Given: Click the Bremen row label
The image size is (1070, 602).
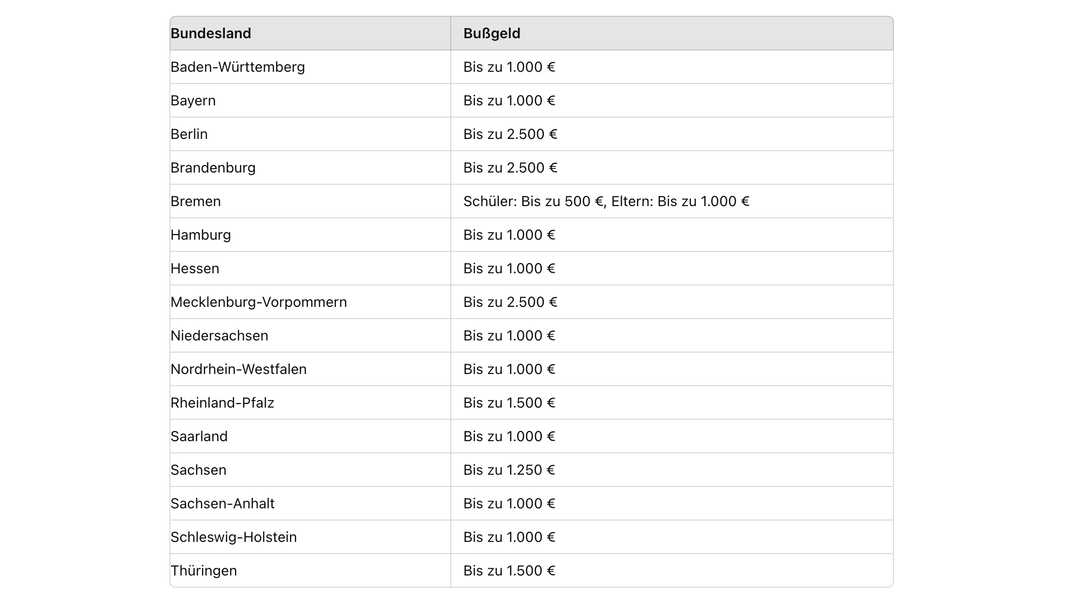Looking at the screenshot, I should (x=196, y=201).
